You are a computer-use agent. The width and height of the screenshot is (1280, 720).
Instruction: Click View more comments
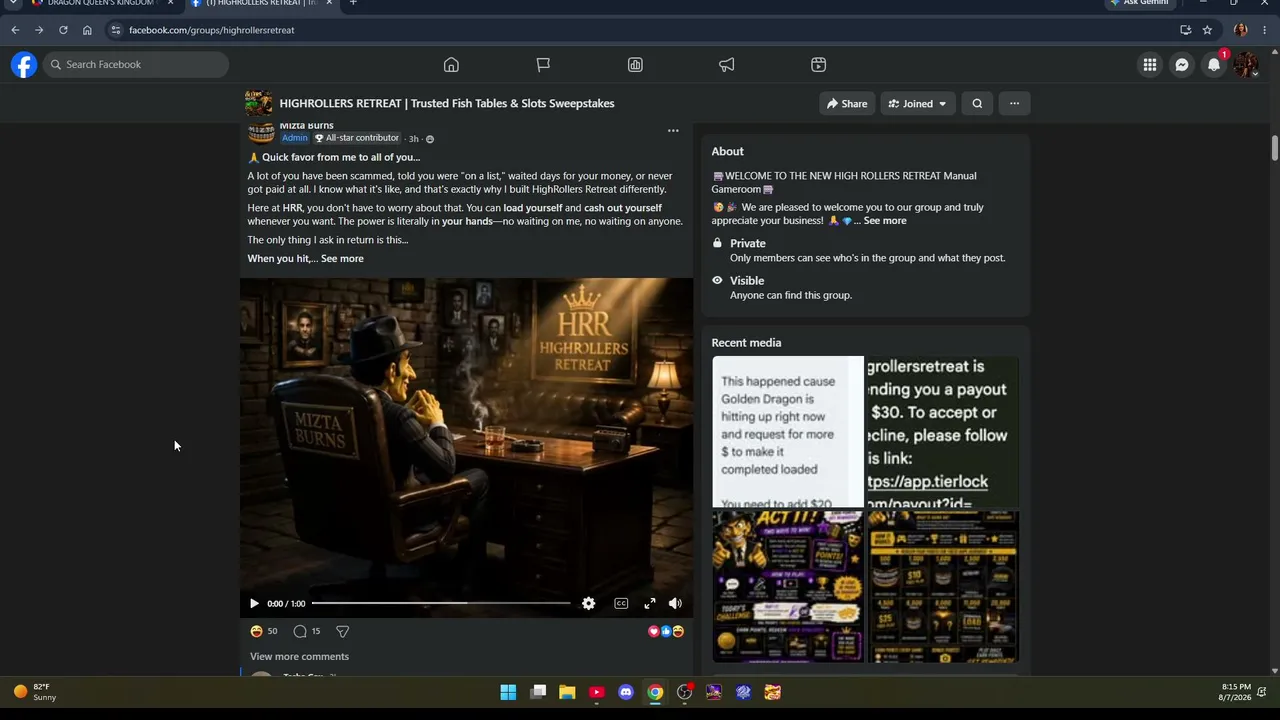coord(299,656)
